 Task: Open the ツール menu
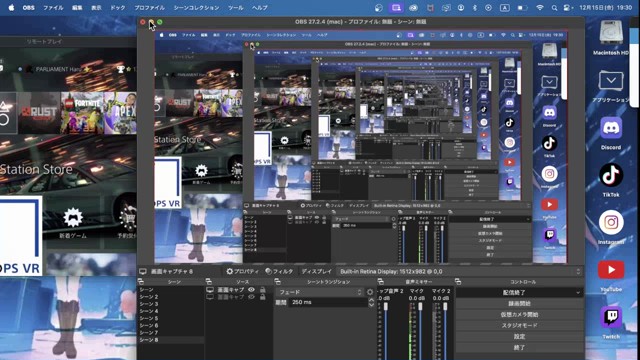236,8
